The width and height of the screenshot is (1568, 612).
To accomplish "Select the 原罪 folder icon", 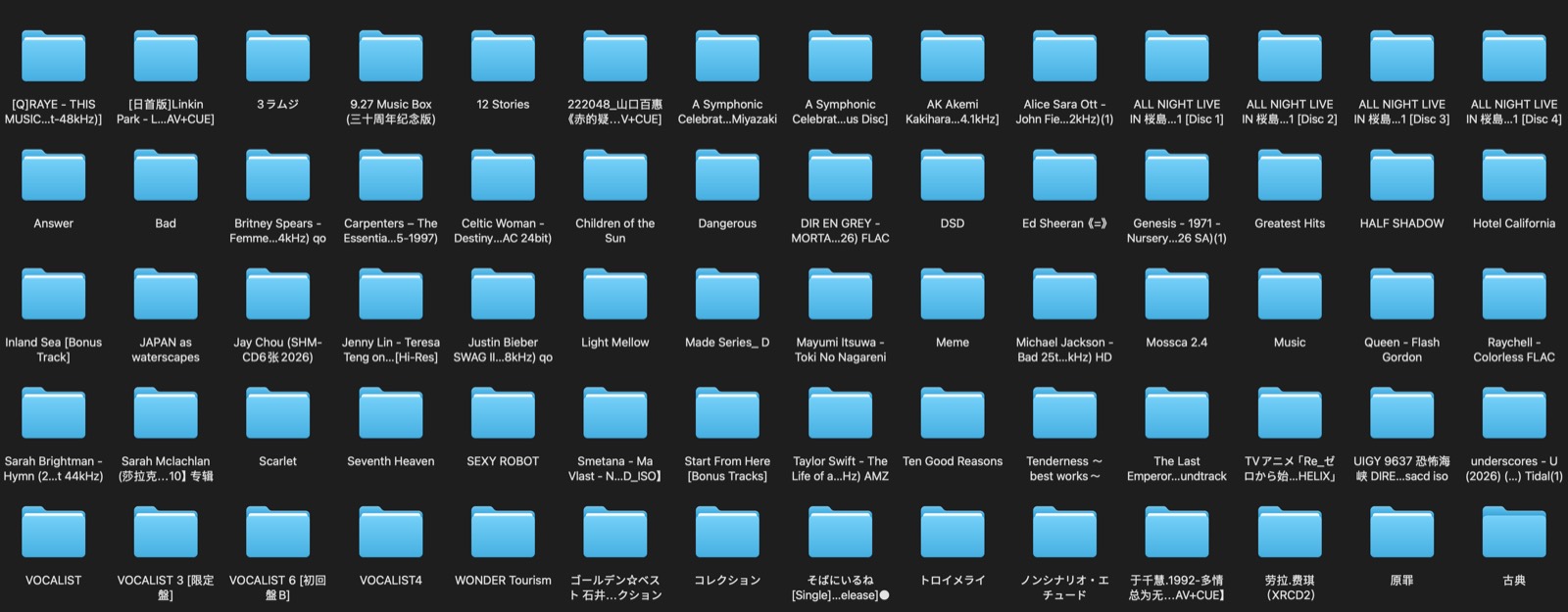I will click(1401, 532).
